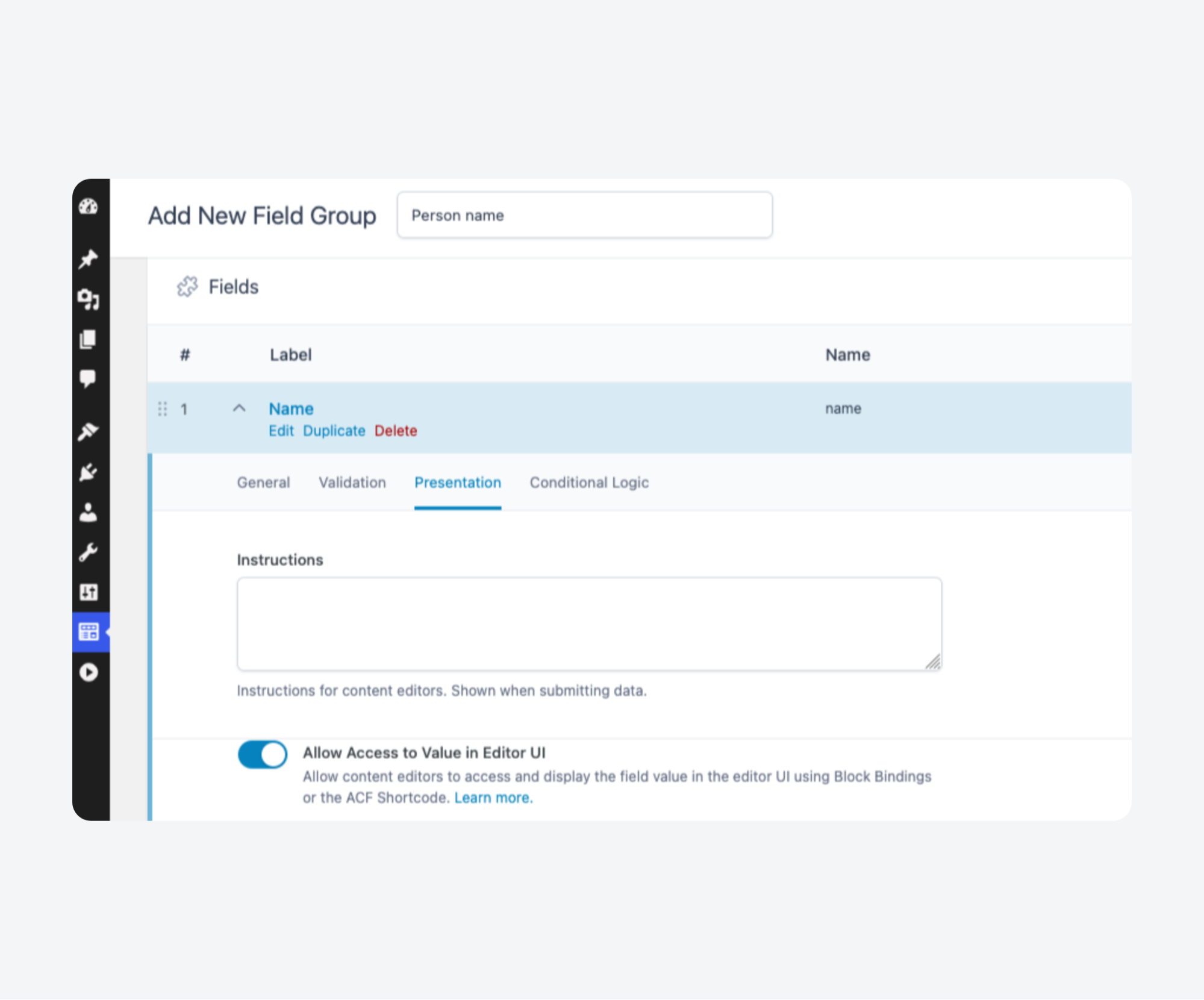Open Tools with the wrench icon
The width and height of the screenshot is (1204, 1000).
(x=89, y=552)
